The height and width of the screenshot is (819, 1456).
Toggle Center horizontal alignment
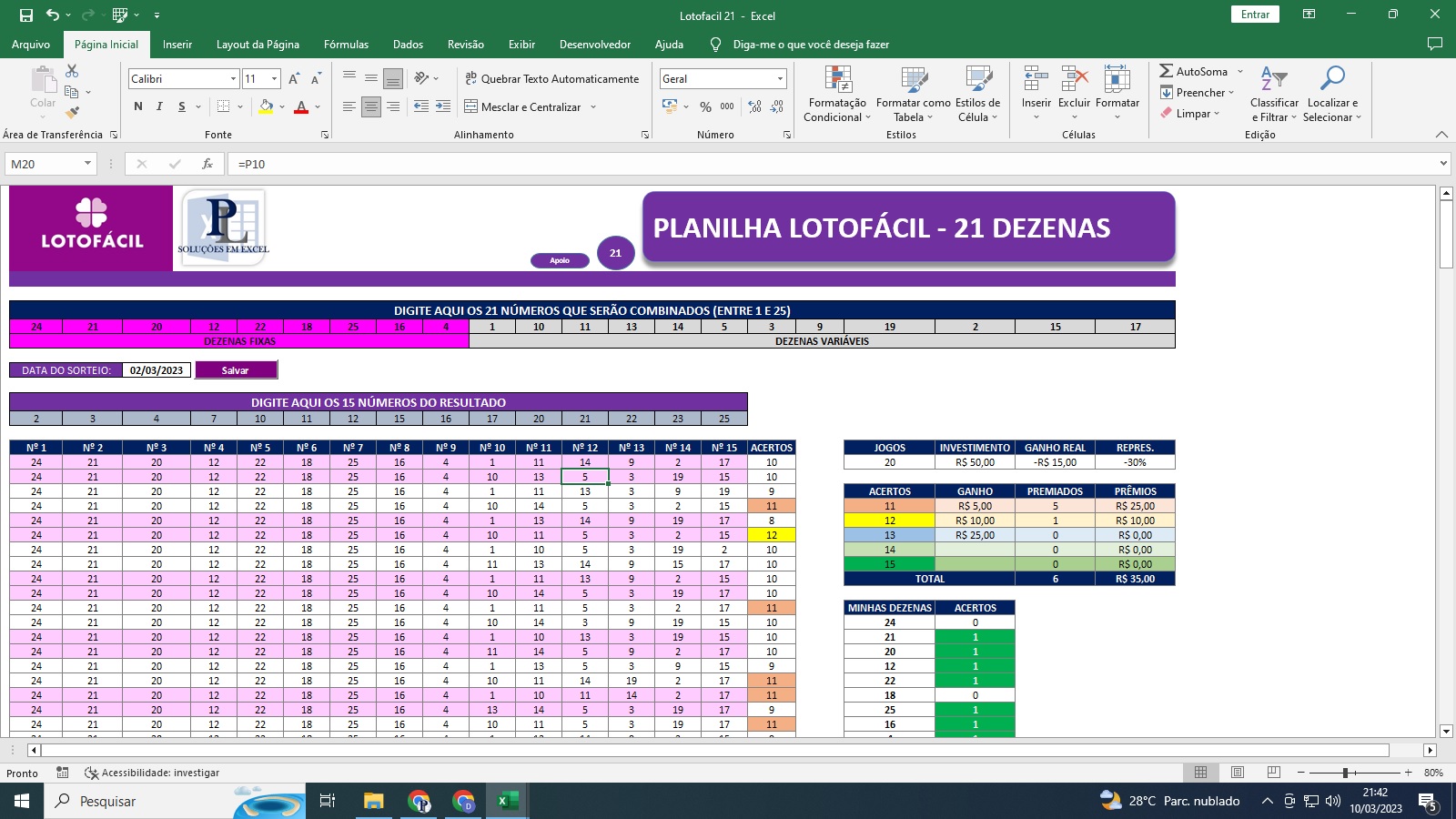[371, 106]
